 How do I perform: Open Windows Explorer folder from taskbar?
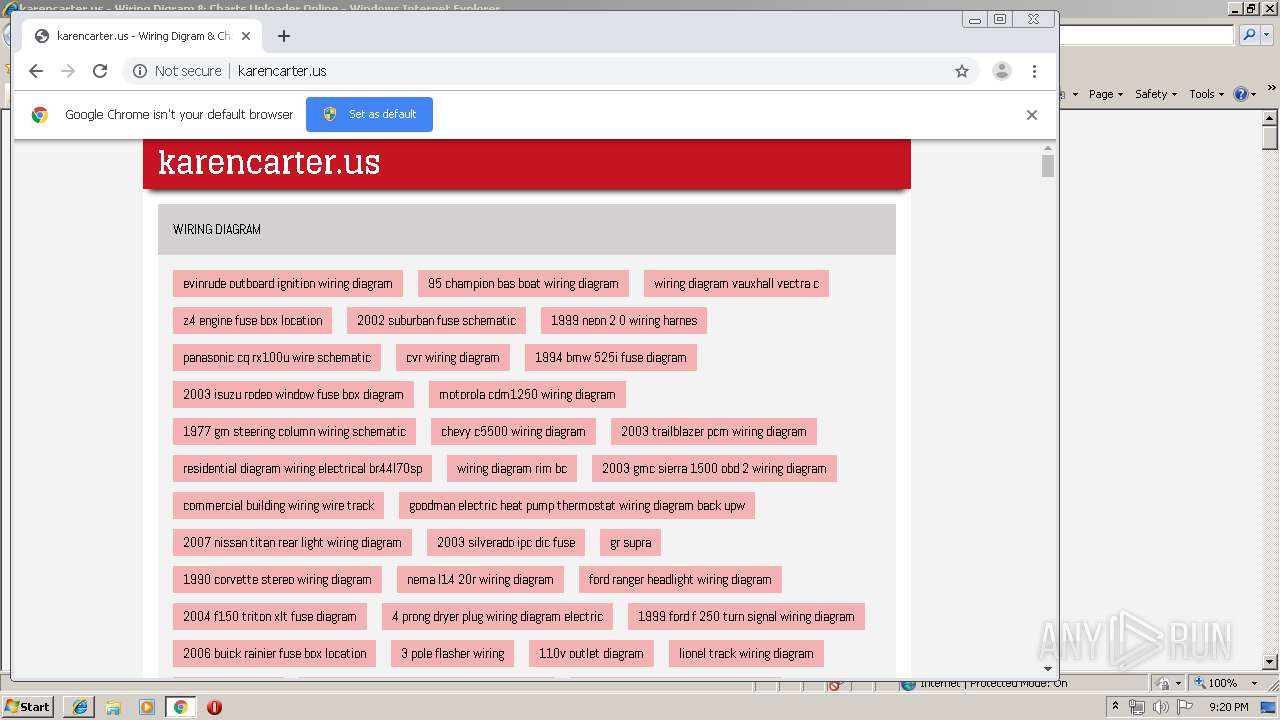pos(113,707)
